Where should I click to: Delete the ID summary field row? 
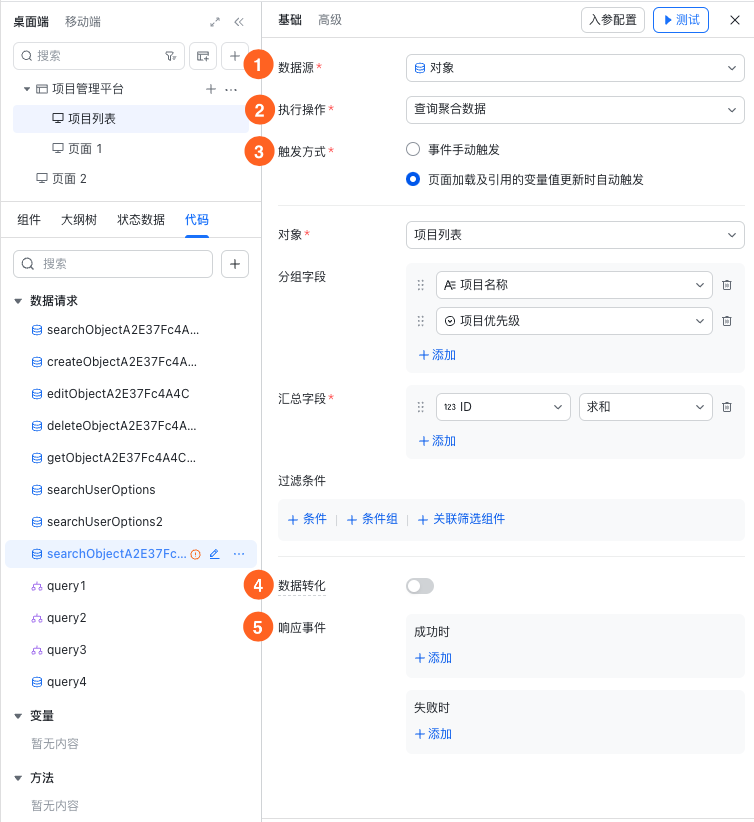727,407
